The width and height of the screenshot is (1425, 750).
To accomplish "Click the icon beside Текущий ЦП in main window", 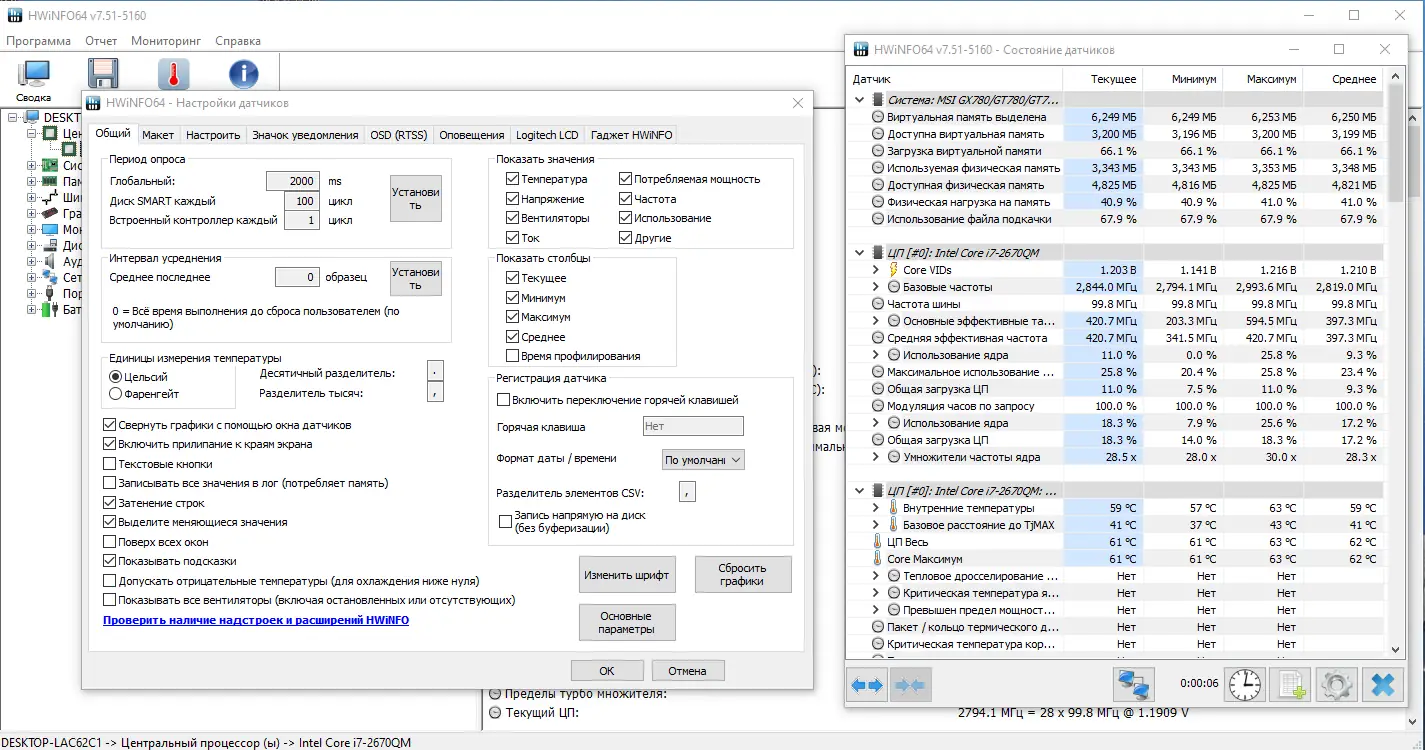I will (x=494, y=713).
